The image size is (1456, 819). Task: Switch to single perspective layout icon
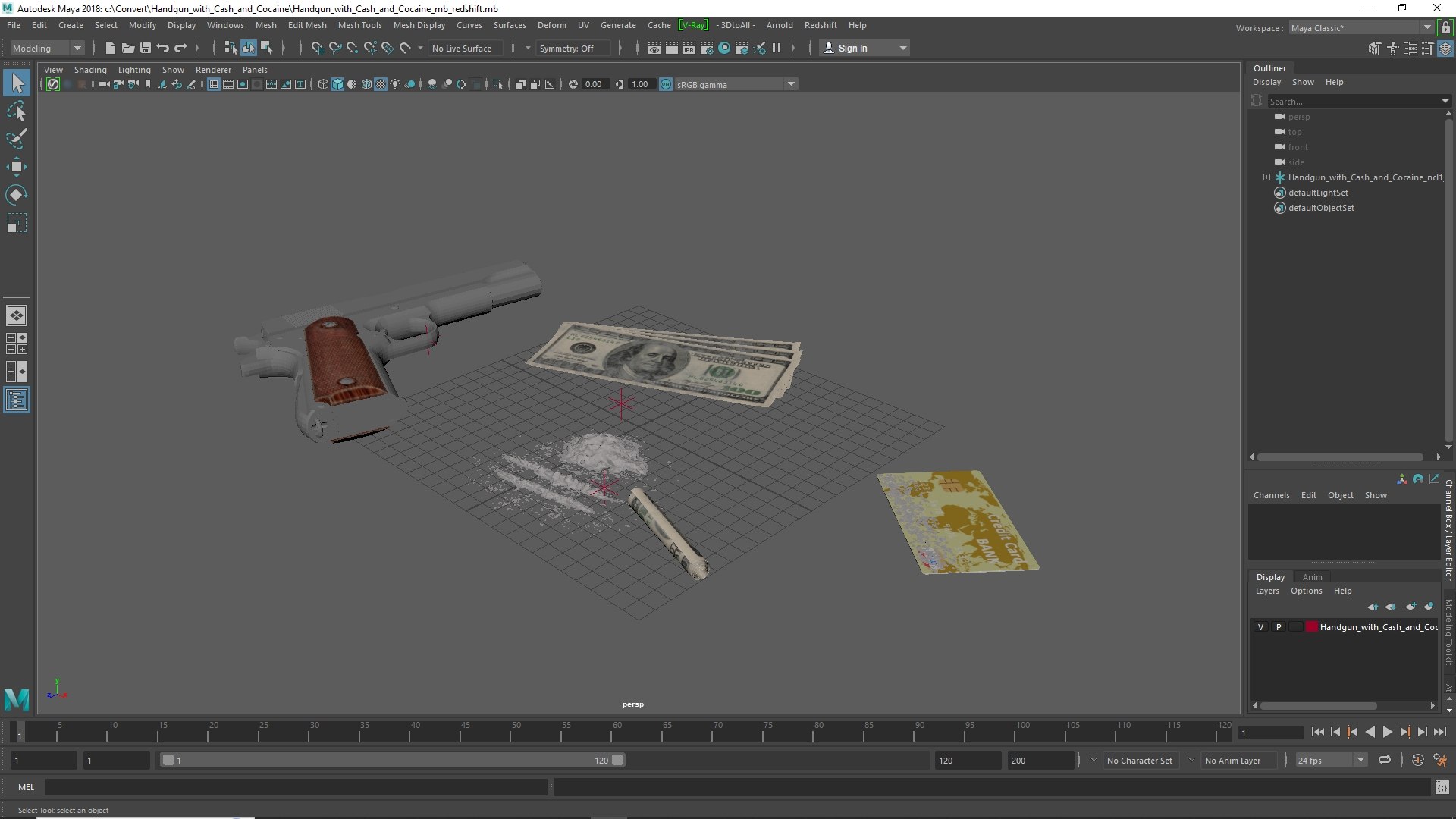(x=17, y=315)
